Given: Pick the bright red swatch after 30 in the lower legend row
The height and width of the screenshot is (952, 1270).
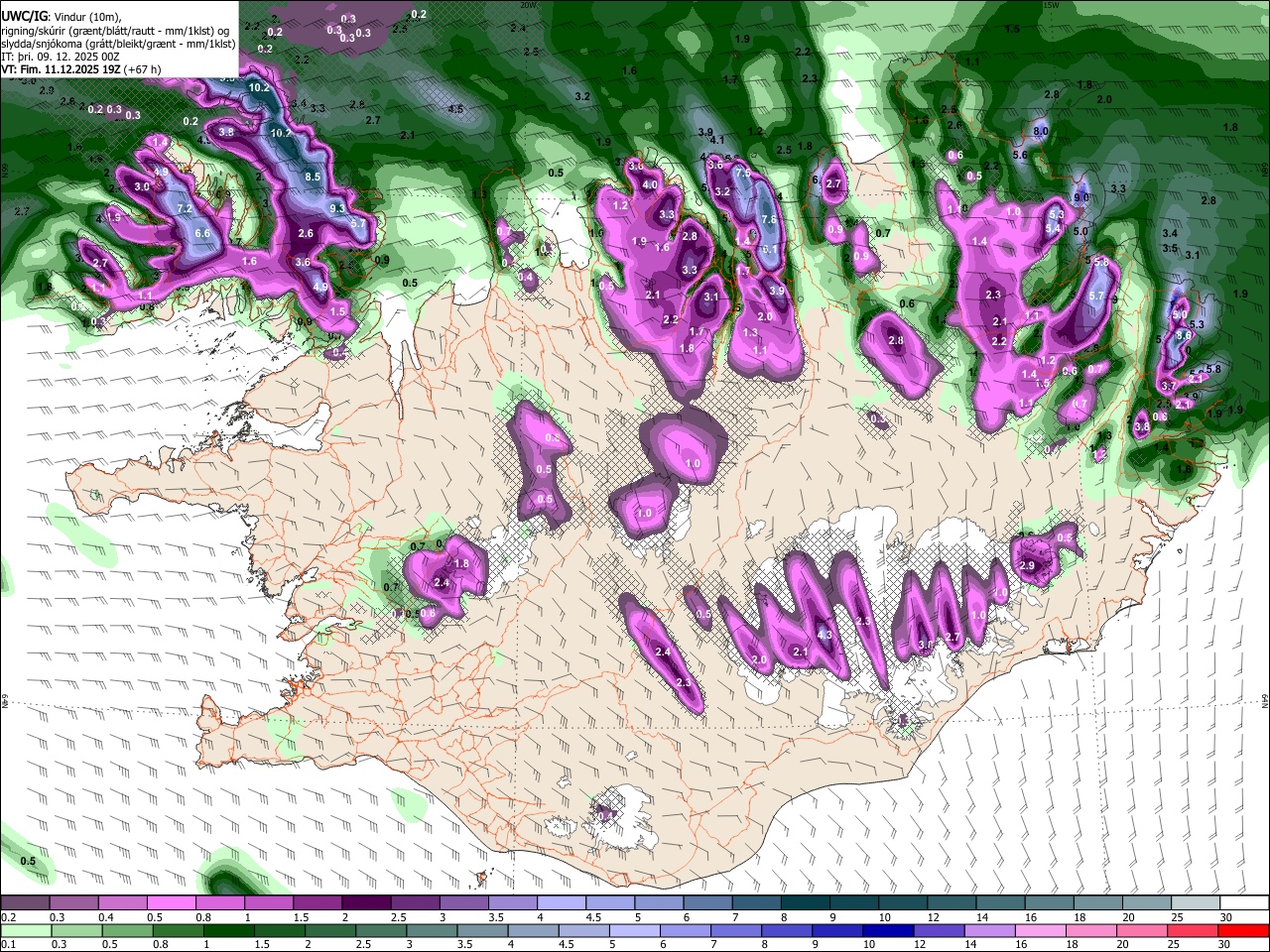Looking at the screenshot, I should coord(1244,931).
